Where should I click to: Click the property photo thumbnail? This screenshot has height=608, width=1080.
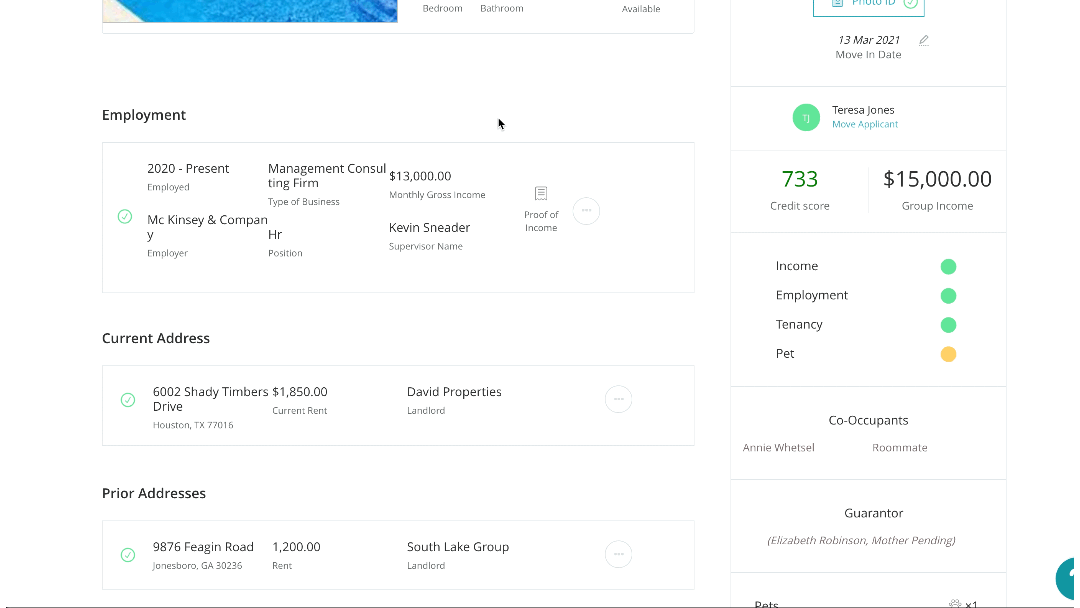click(x=250, y=10)
